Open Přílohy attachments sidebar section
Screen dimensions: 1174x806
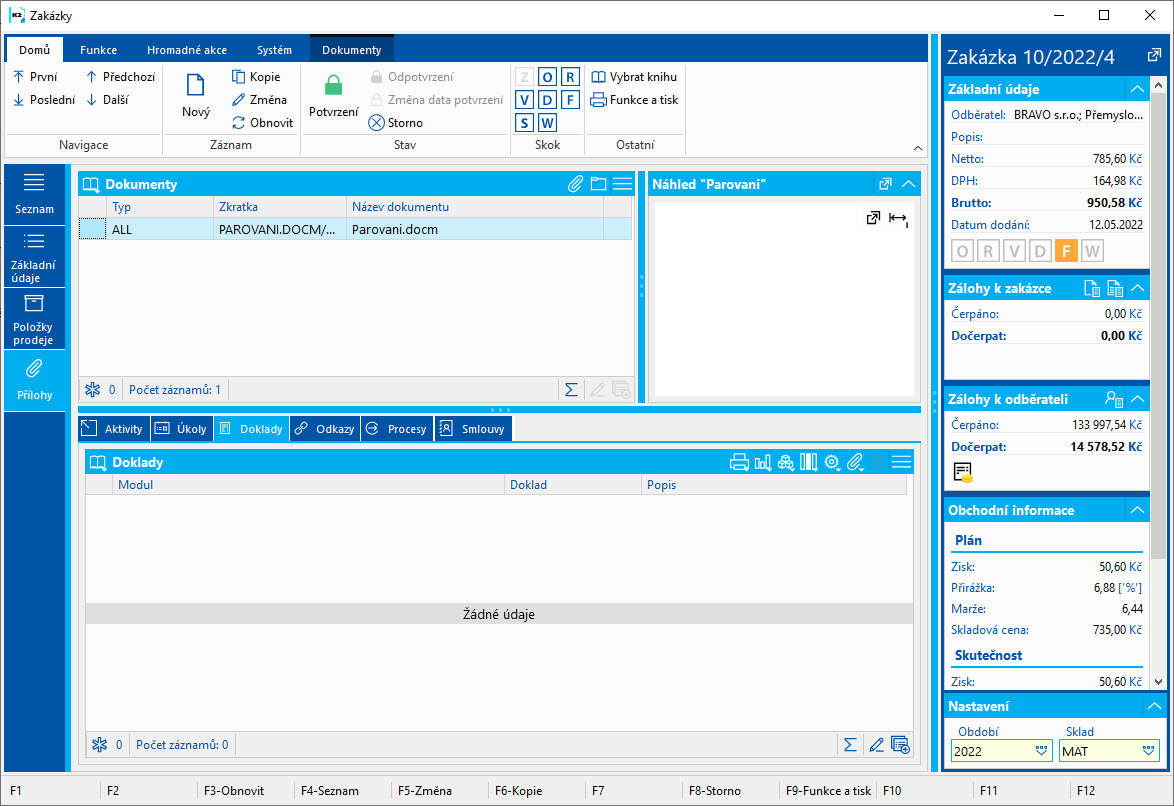point(34,381)
